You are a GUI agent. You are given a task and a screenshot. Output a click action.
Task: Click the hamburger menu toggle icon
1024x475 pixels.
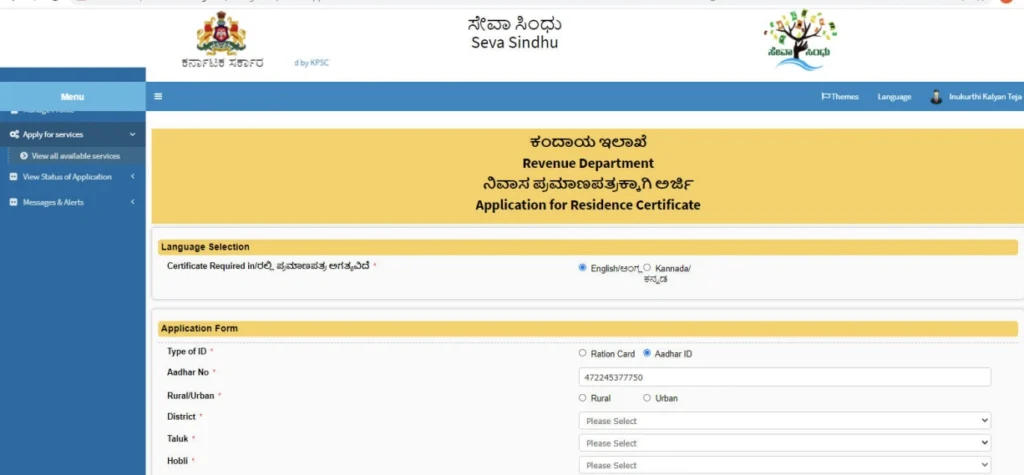coord(158,97)
